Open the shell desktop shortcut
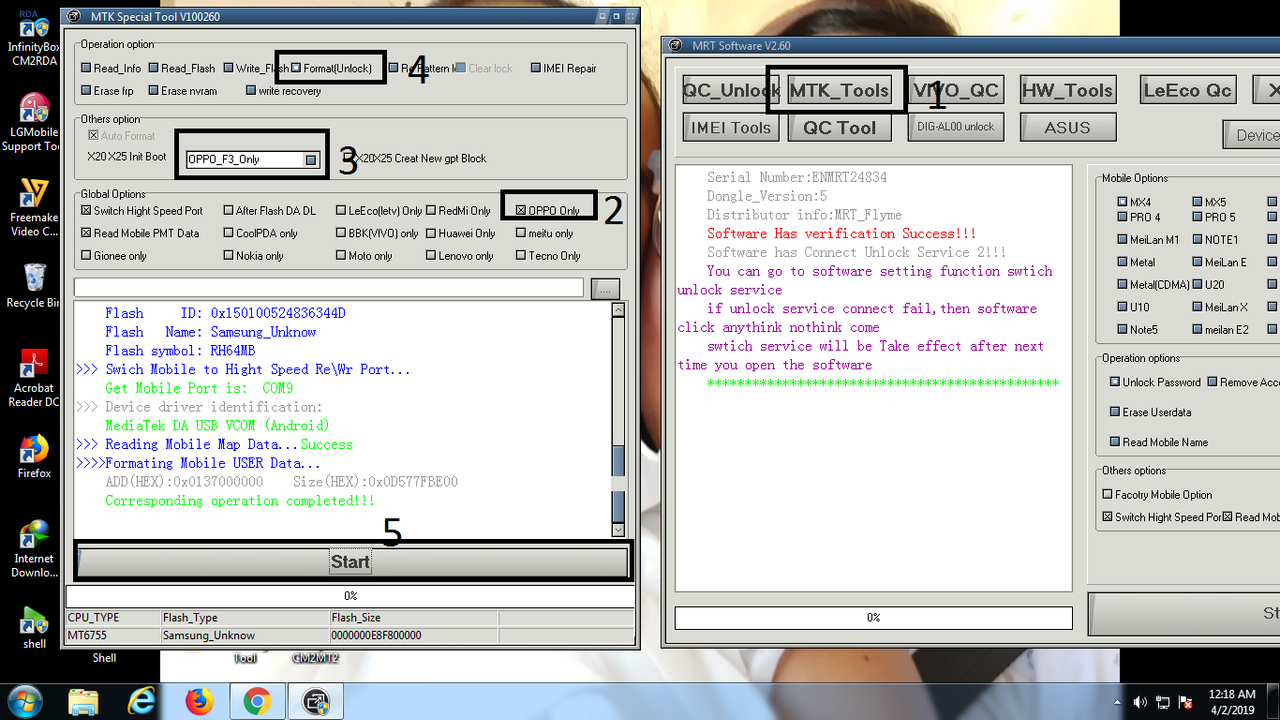 (33, 626)
